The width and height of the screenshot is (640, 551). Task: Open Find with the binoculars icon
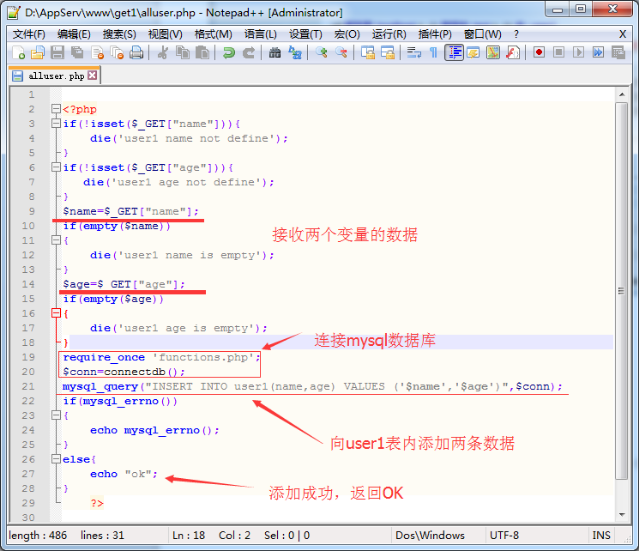tap(275, 53)
